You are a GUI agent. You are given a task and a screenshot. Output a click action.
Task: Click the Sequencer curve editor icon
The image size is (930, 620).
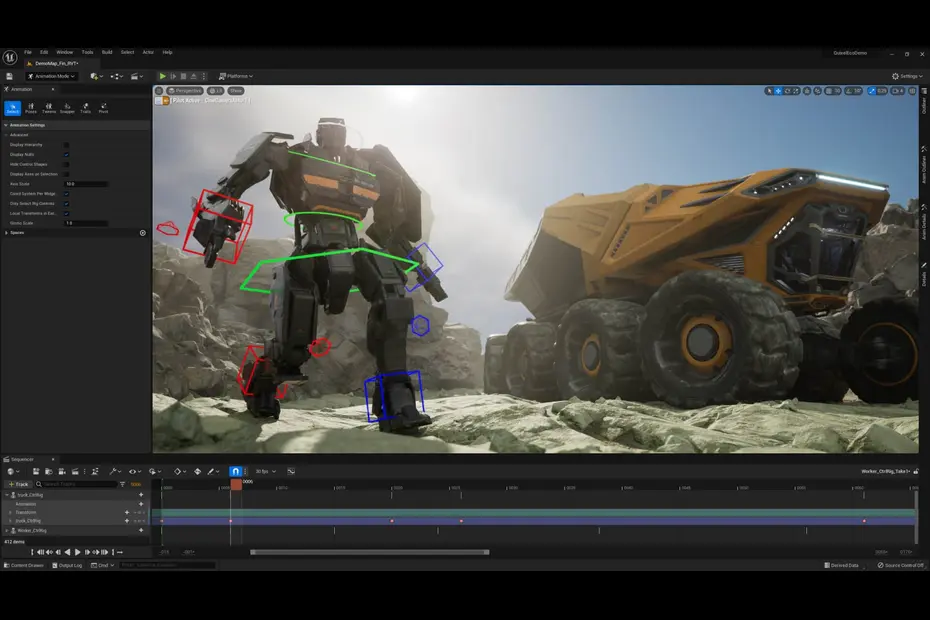click(x=291, y=471)
